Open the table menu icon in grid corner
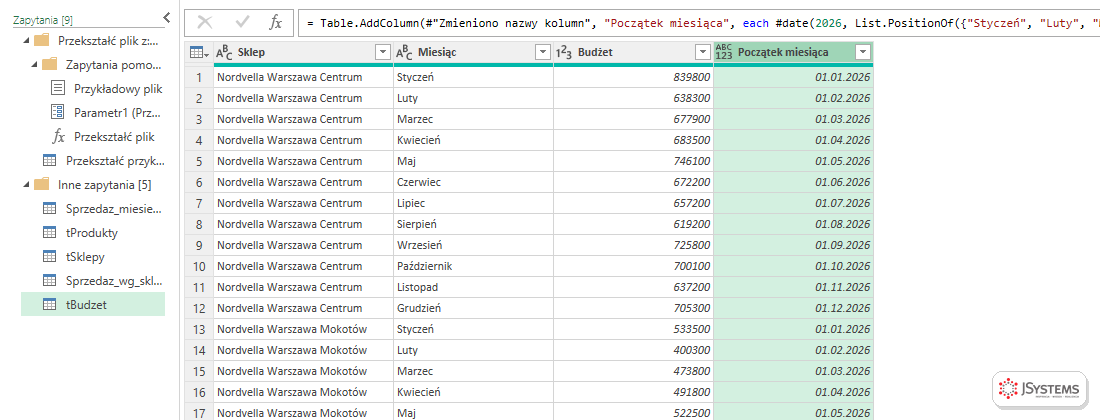 tap(199, 53)
